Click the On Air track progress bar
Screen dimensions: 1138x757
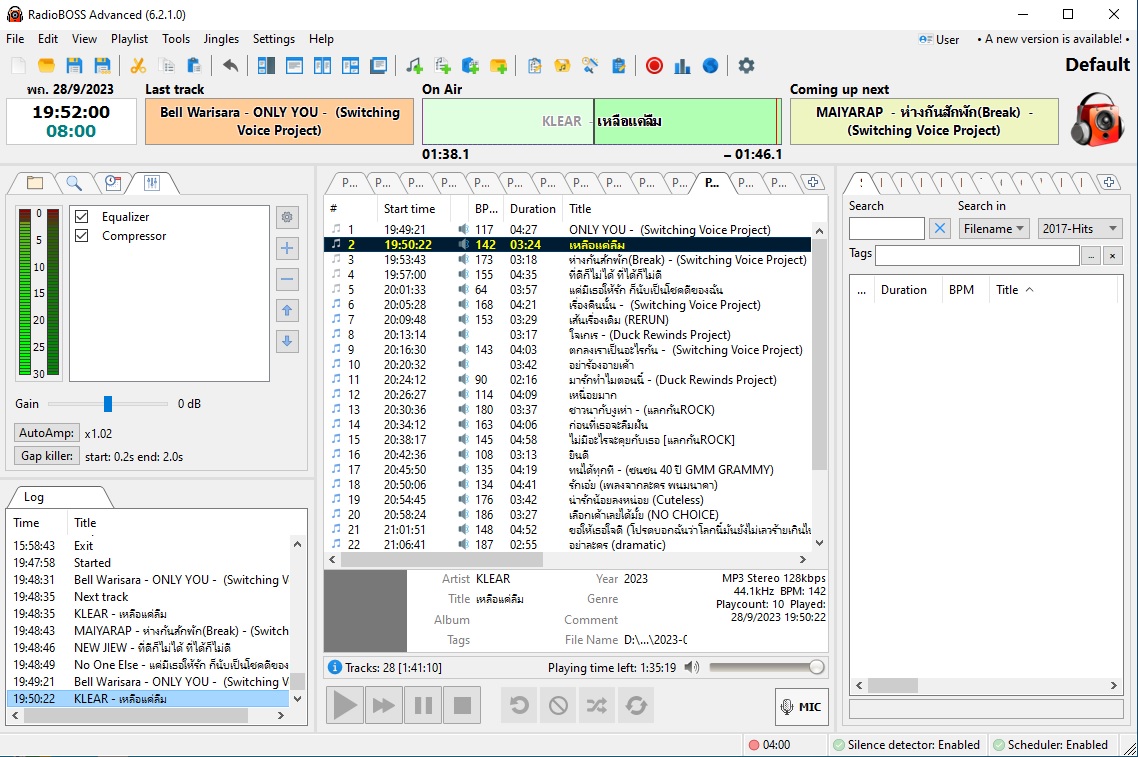point(602,121)
